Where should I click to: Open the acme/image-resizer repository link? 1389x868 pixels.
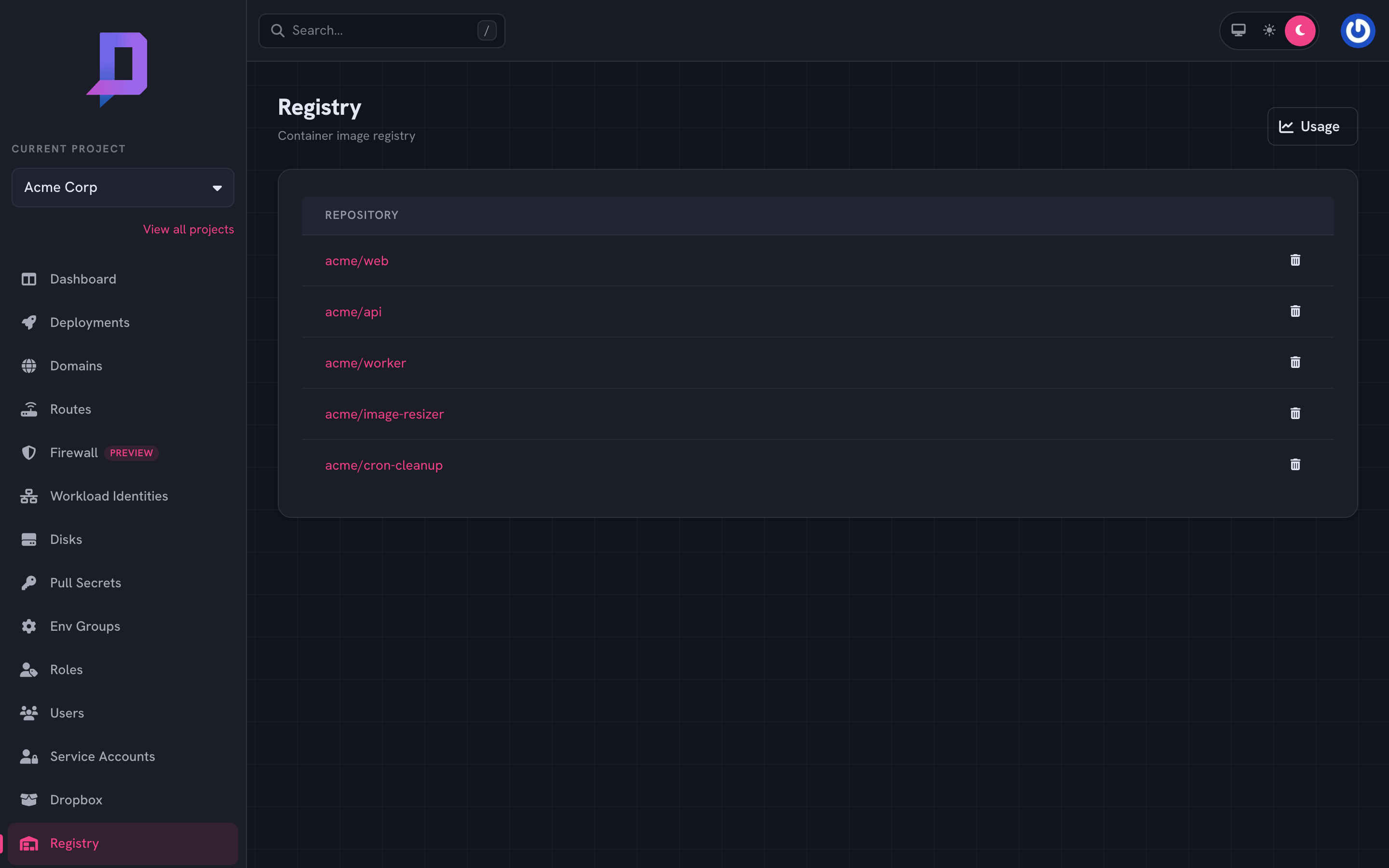[384, 414]
